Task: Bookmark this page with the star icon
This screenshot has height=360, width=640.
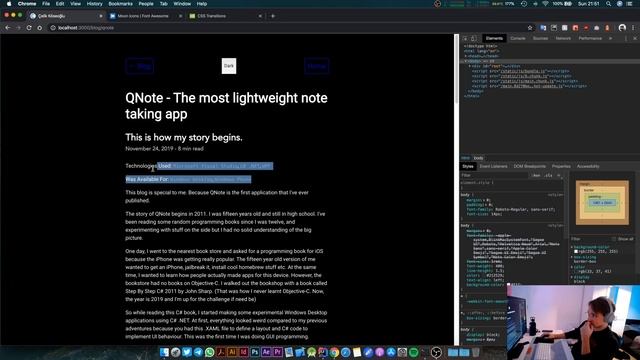Action: click(530, 28)
